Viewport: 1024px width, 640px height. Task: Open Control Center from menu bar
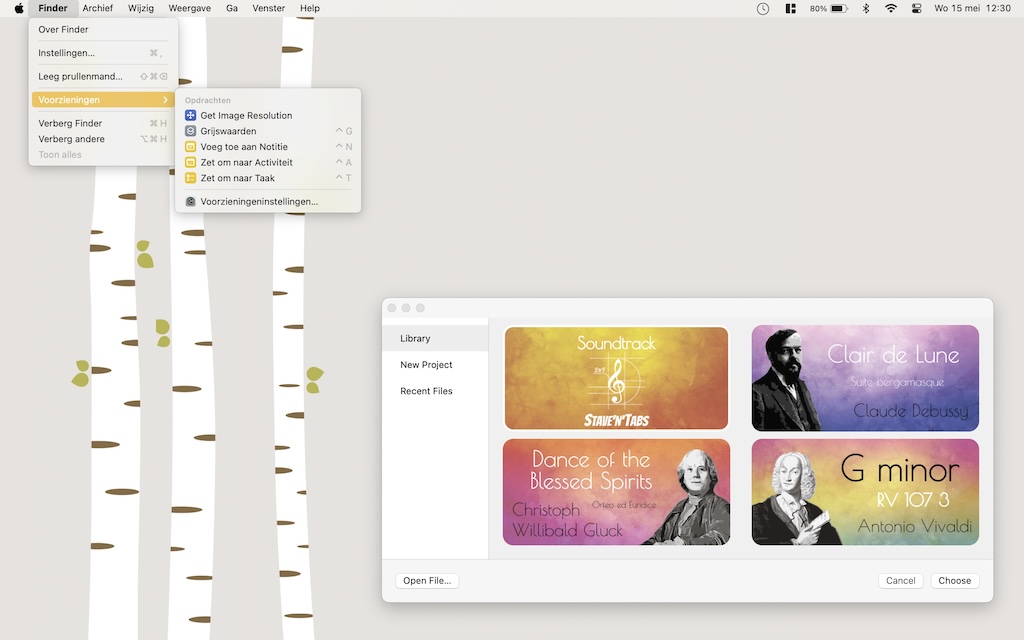[x=917, y=8]
